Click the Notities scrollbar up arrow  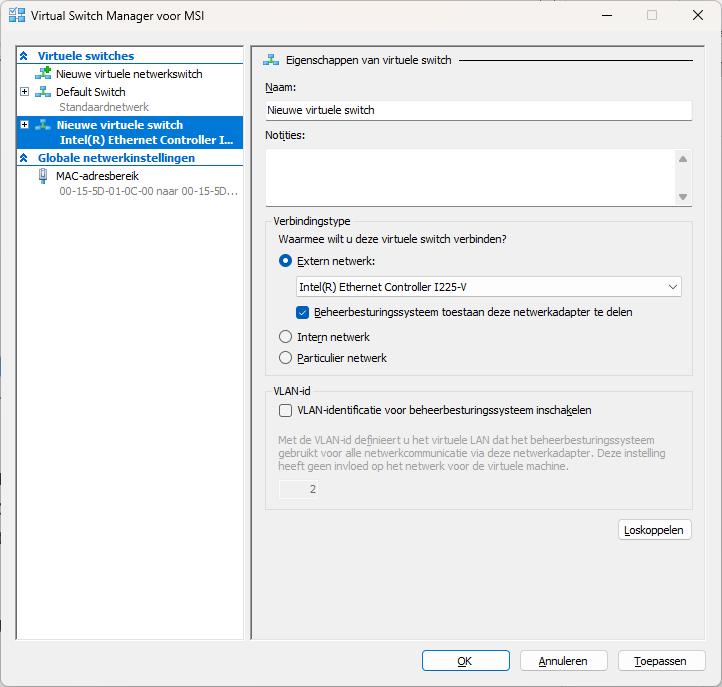coord(683,159)
